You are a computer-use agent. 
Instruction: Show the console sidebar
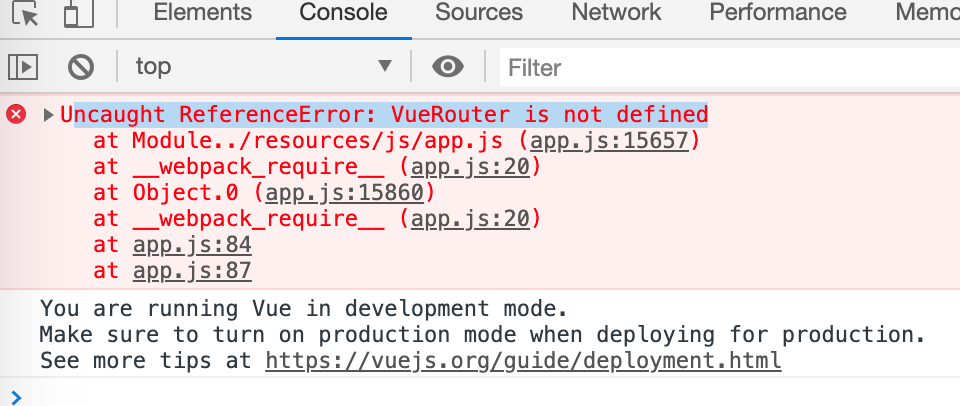pyautogui.click(x=22, y=67)
